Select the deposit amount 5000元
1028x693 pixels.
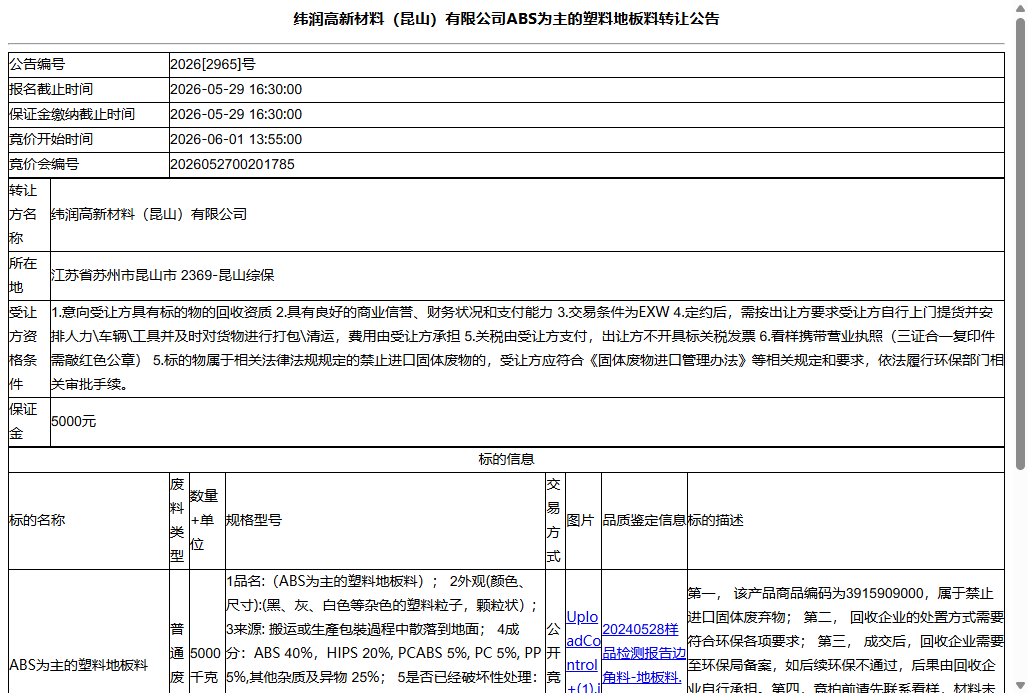pyautogui.click(x=73, y=422)
